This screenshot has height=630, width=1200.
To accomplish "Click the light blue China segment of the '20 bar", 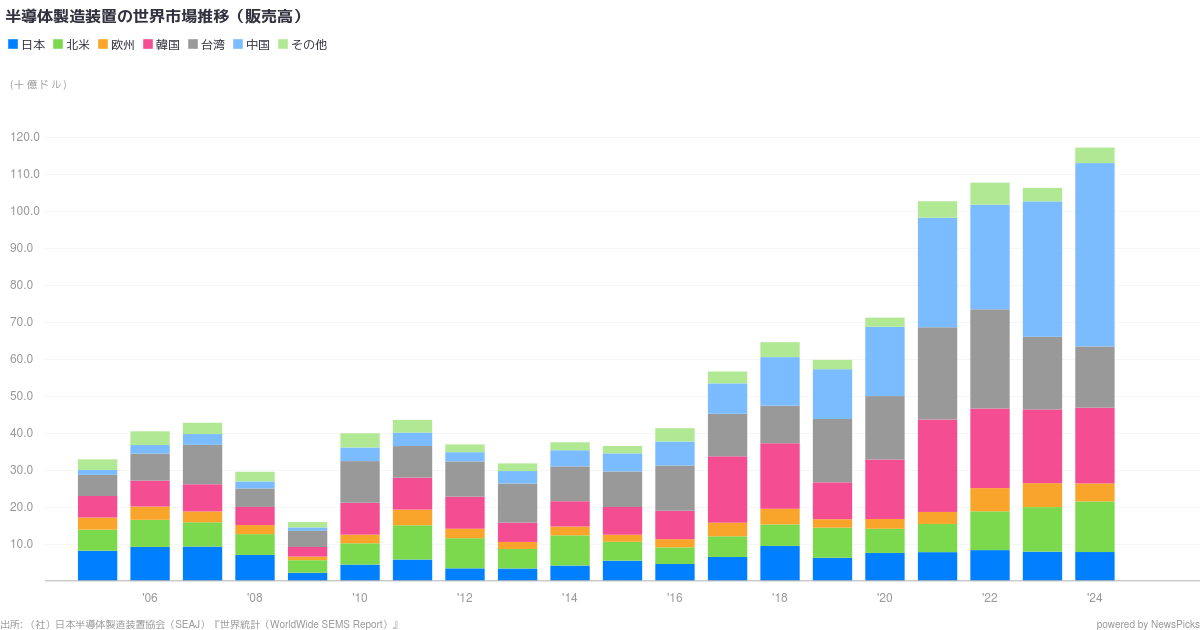I will point(884,361).
